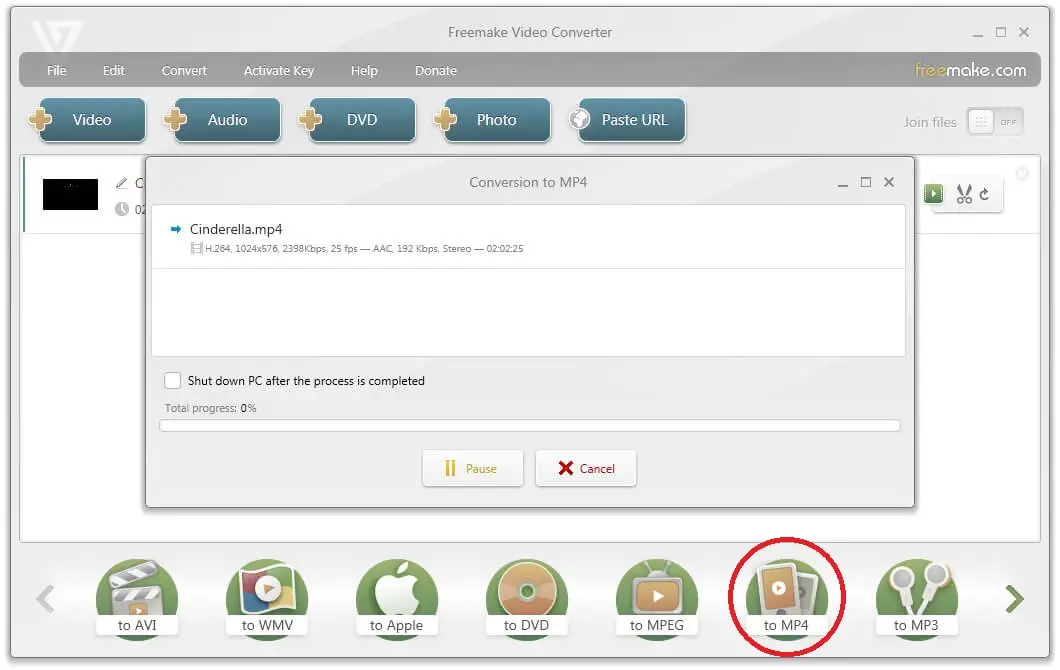Pick the to MP3 output format
The width and height of the screenshot is (1060, 670).
[917, 598]
